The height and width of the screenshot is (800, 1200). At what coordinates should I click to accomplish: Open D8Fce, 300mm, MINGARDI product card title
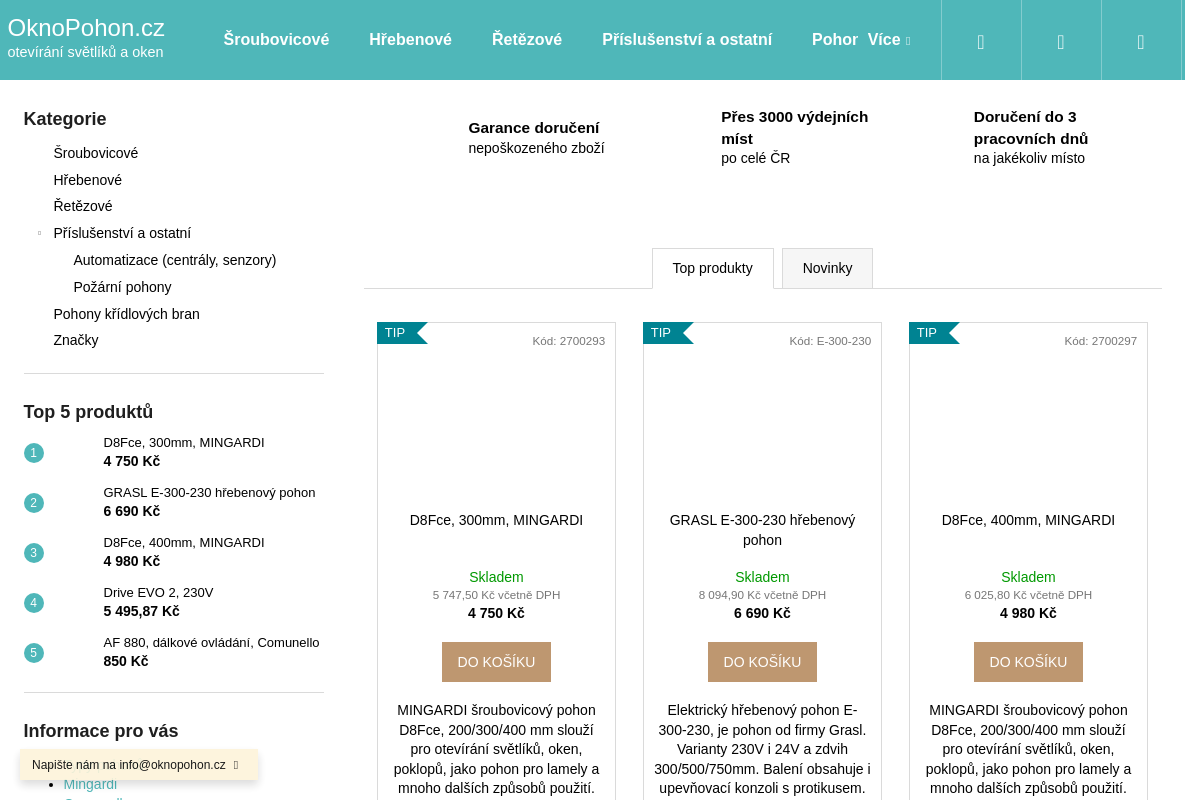coord(496,520)
